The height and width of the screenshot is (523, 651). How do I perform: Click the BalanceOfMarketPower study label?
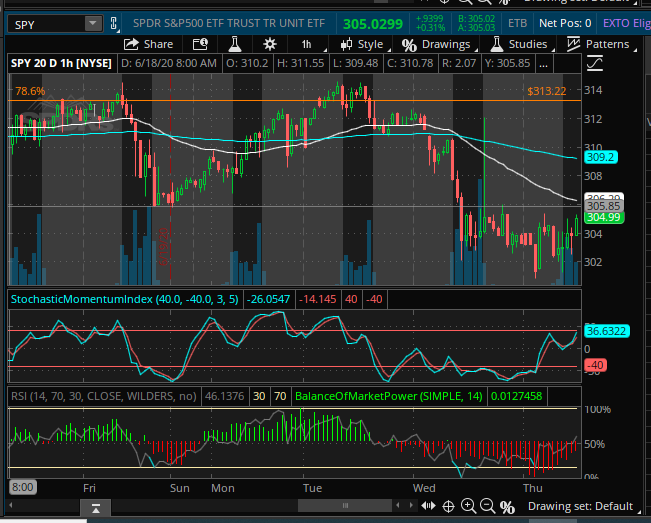tap(389, 396)
